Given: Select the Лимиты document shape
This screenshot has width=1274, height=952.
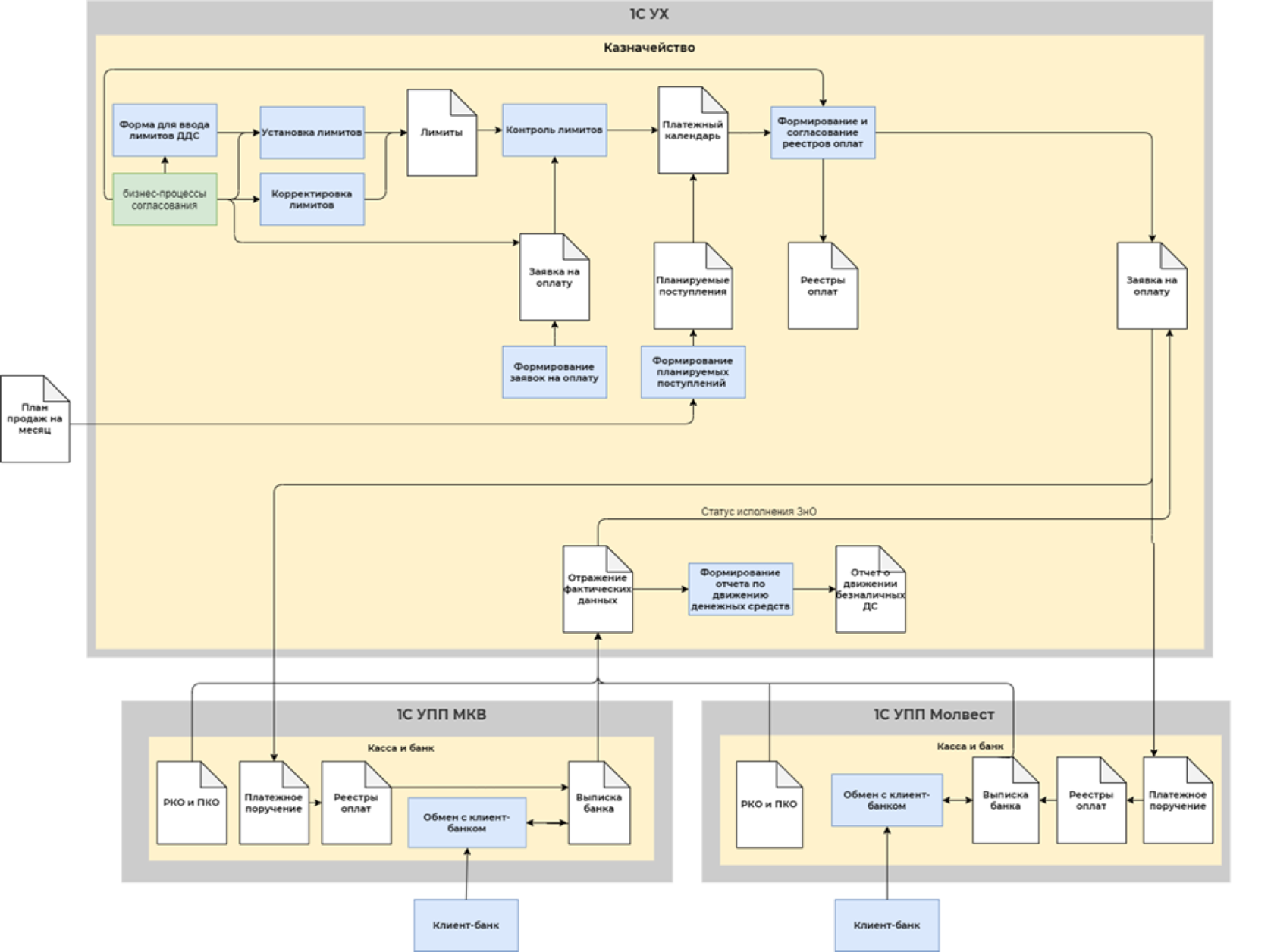Looking at the screenshot, I should [442, 133].
